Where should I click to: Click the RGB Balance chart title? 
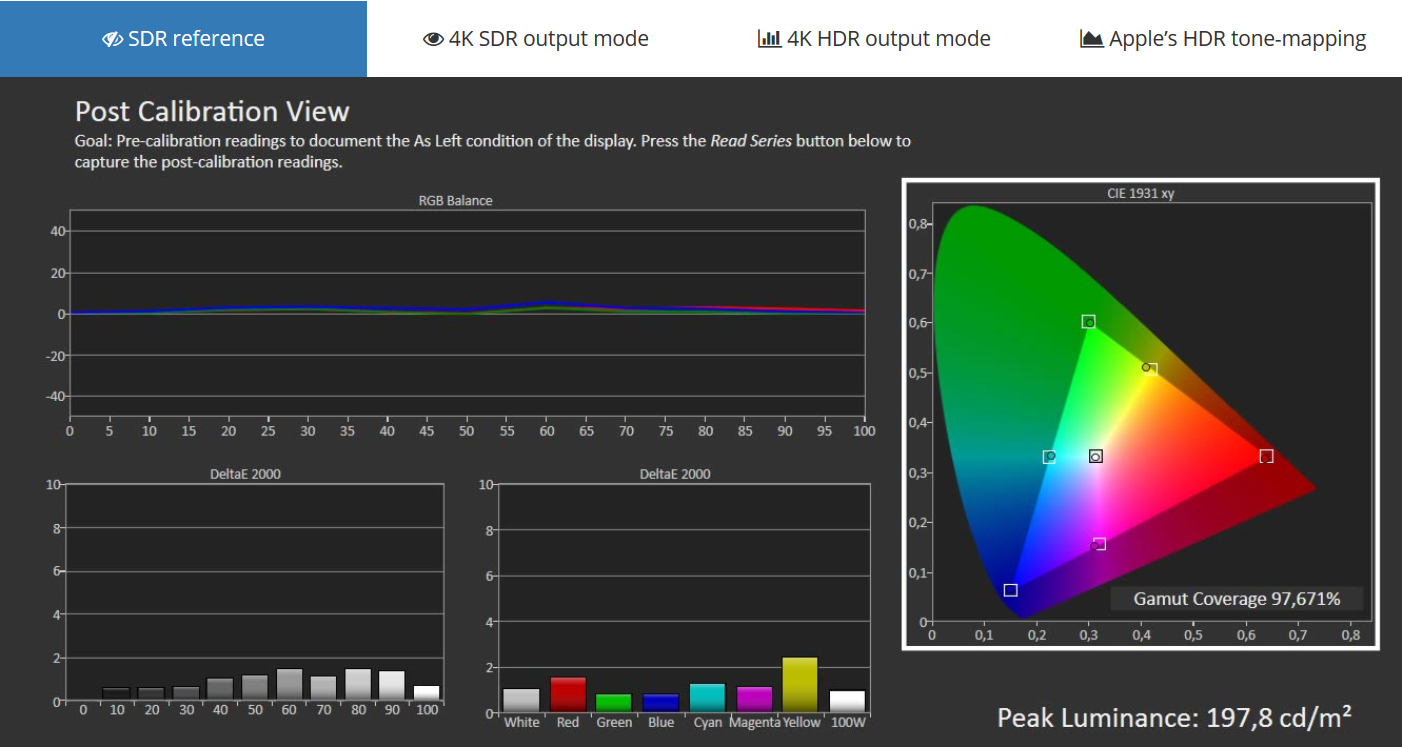coord(455,200)
